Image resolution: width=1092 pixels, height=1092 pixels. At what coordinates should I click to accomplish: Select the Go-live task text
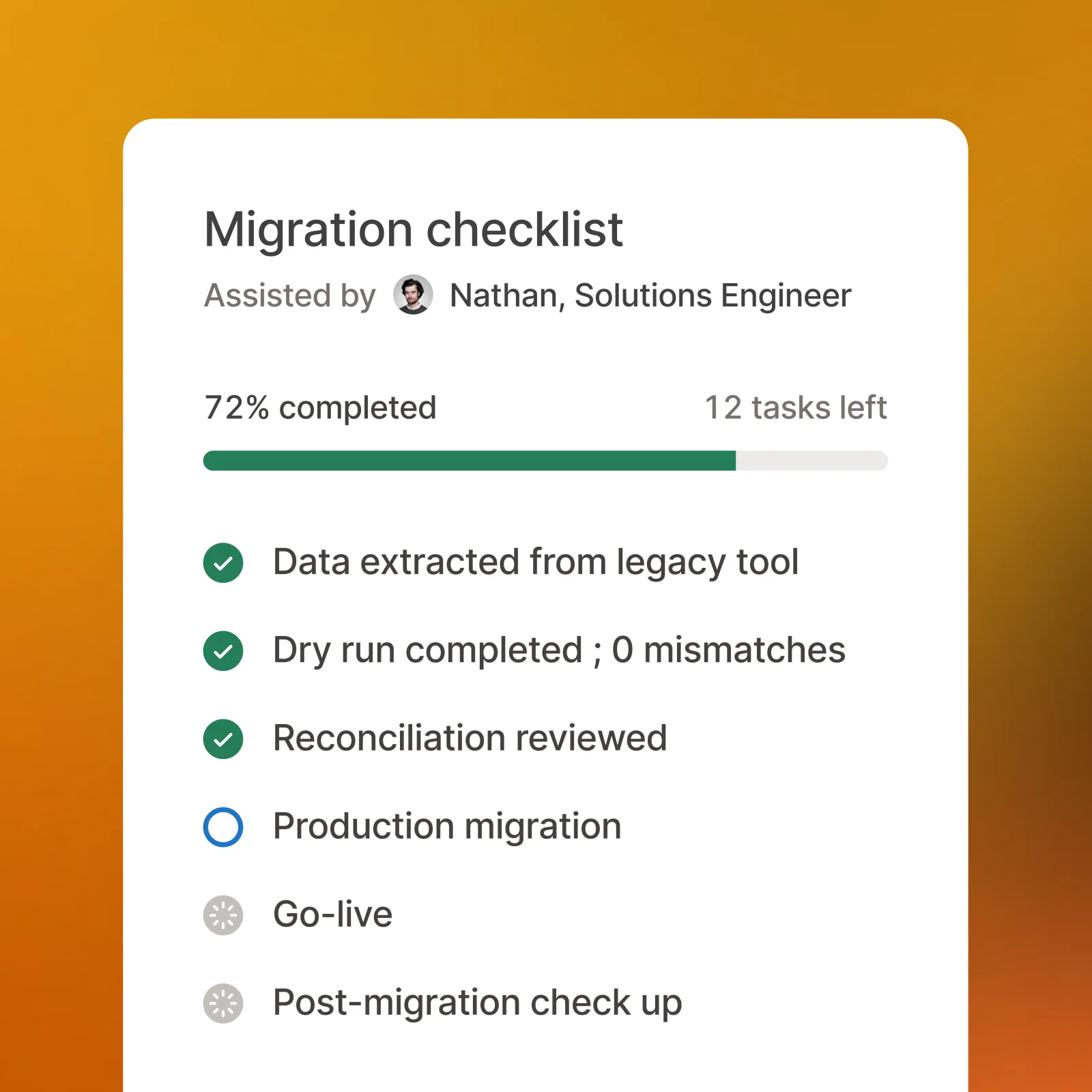[x=333, y=915]
